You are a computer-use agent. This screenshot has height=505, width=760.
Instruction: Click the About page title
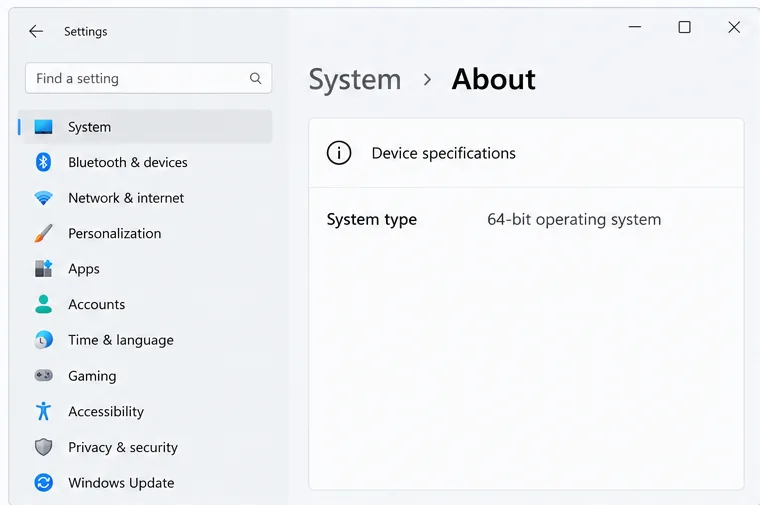(493, 79)
